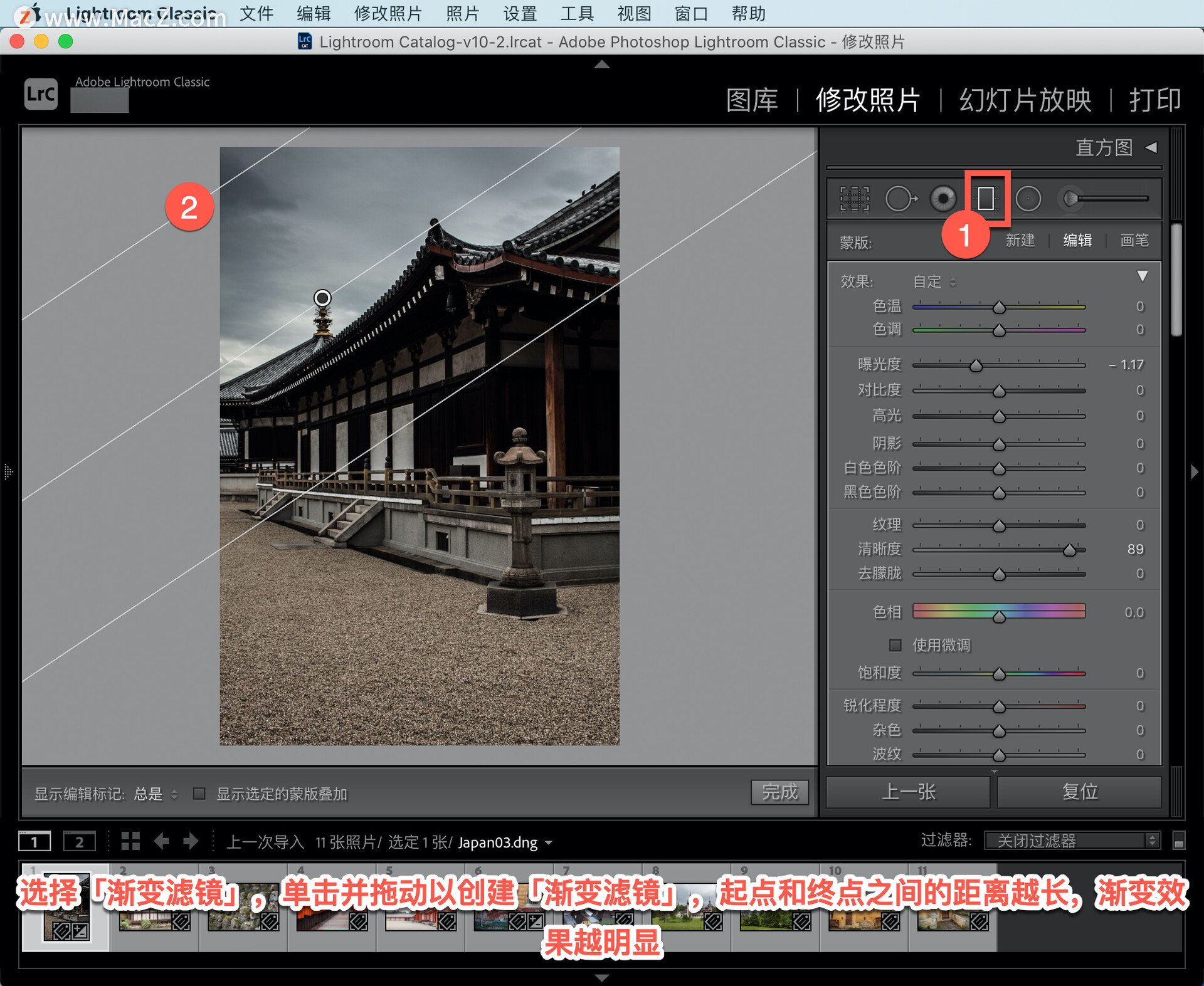Screen dimensions: 1204x986
Task: Click the 曝光度 slider handle
Action: [976, 365]
